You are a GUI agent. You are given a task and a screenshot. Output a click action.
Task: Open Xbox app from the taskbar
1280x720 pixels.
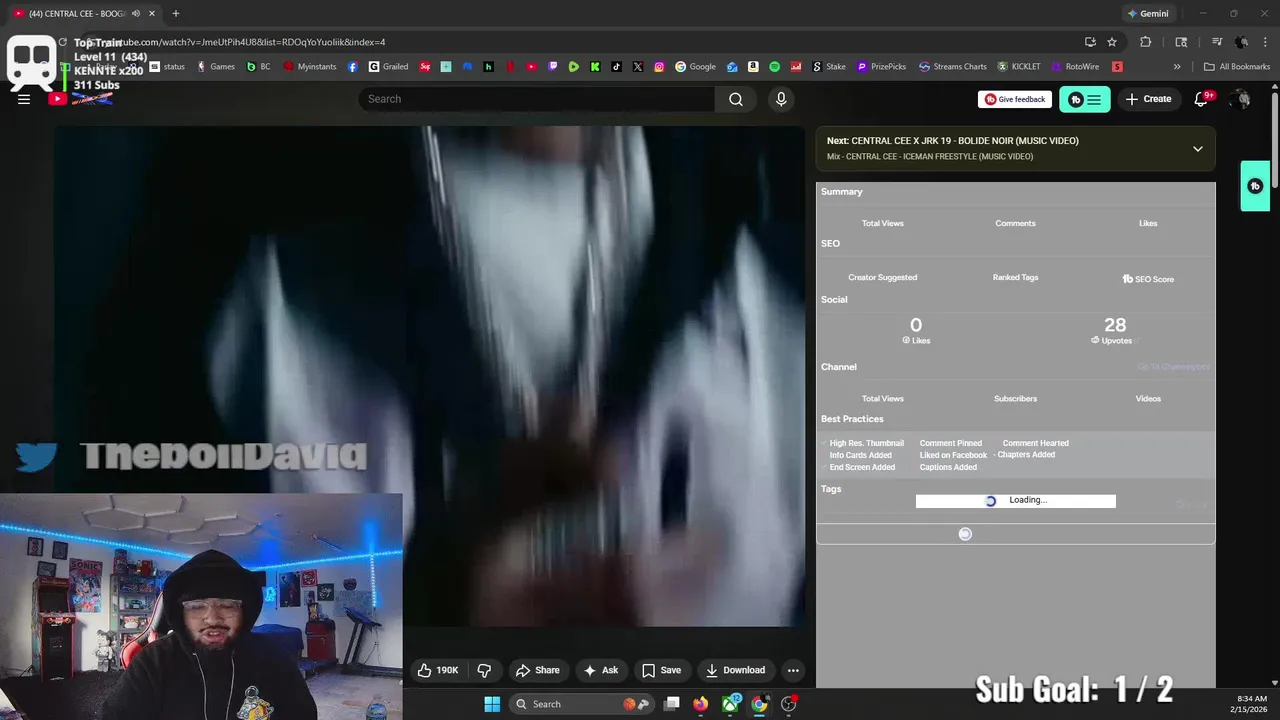731,704
